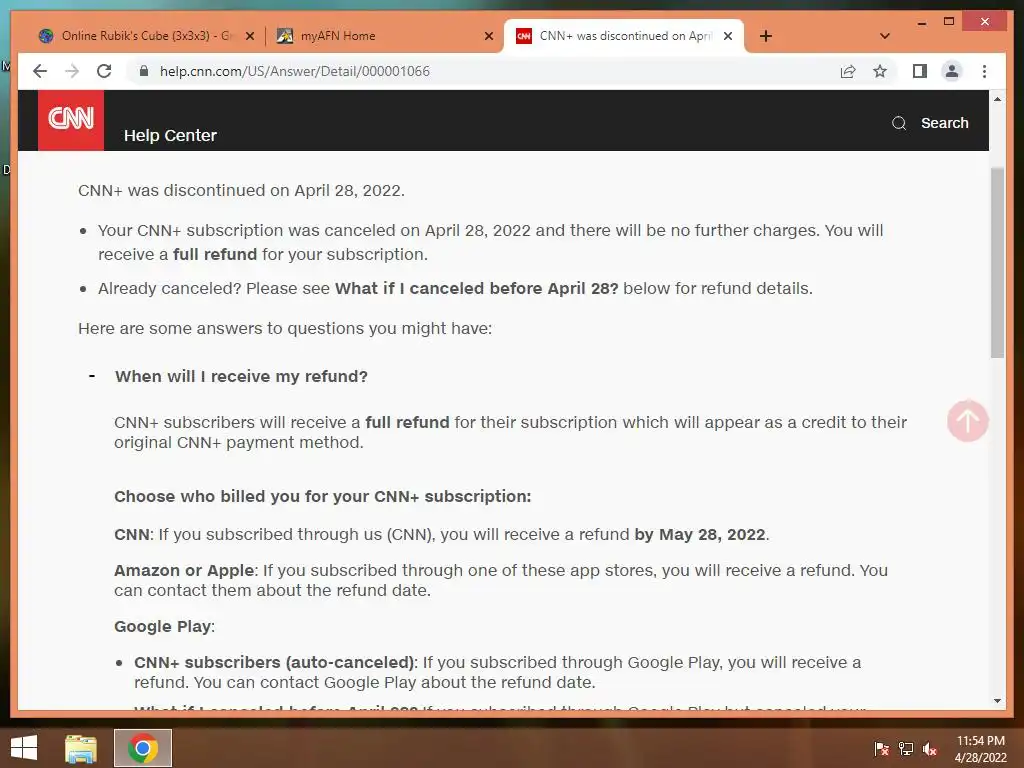Open a new browser tab
Screen dimensions: 1024x768
766,36
